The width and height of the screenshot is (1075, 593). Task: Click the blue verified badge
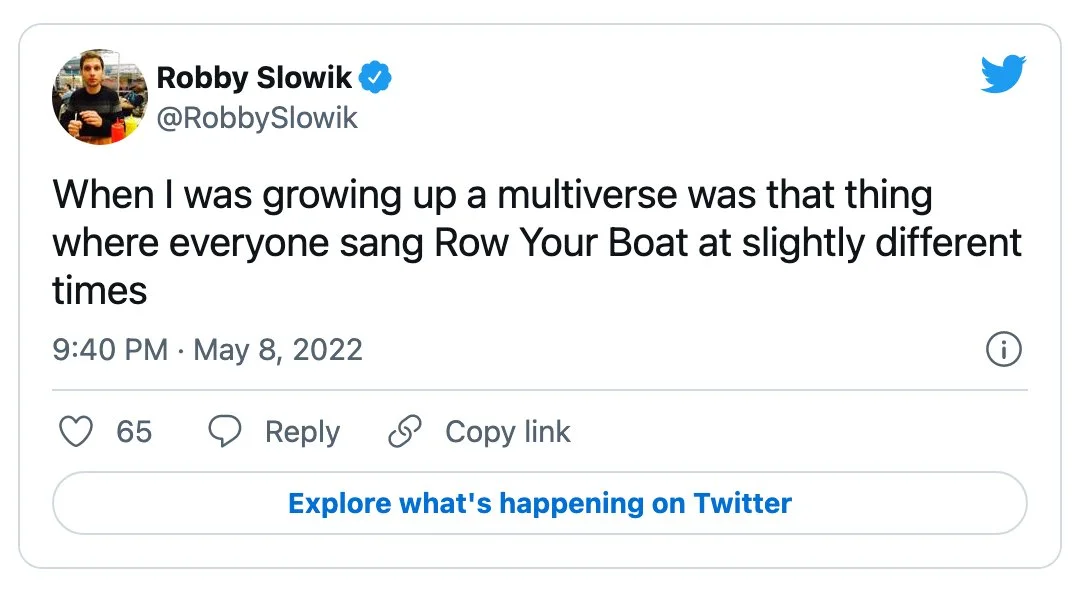point(375,77)
